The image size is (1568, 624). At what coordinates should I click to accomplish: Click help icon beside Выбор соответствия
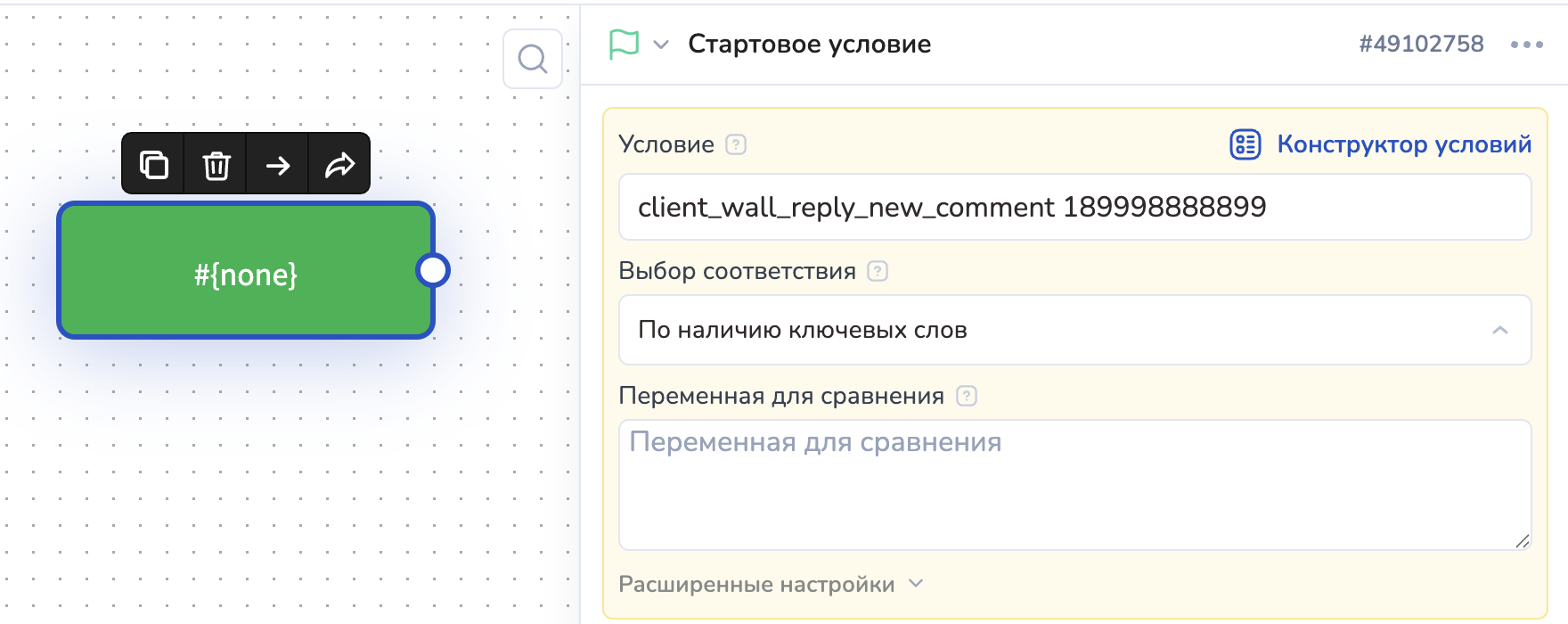click(878, 271)
